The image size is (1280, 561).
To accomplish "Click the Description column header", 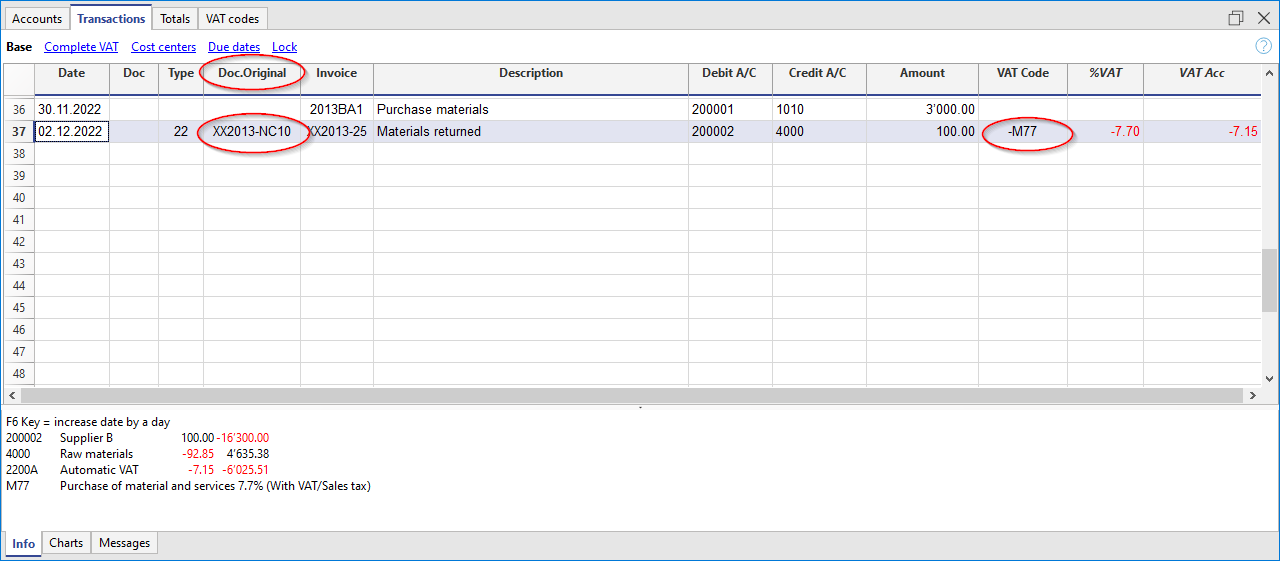I will click(x=531, y=79).
